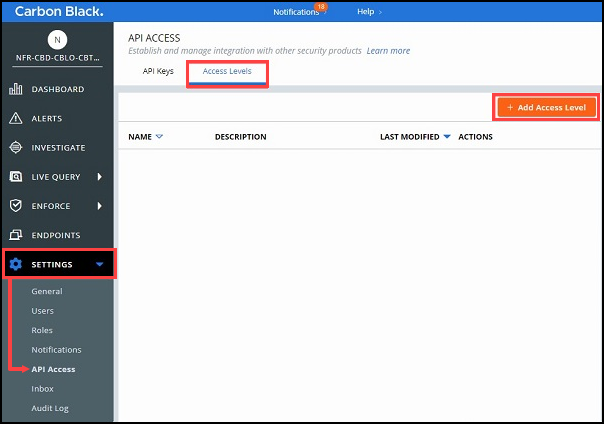The width and height of the screenshot is (604, 424).
Task: Click the Dashboard bar chart icon
Action: (x=15, y=89)
